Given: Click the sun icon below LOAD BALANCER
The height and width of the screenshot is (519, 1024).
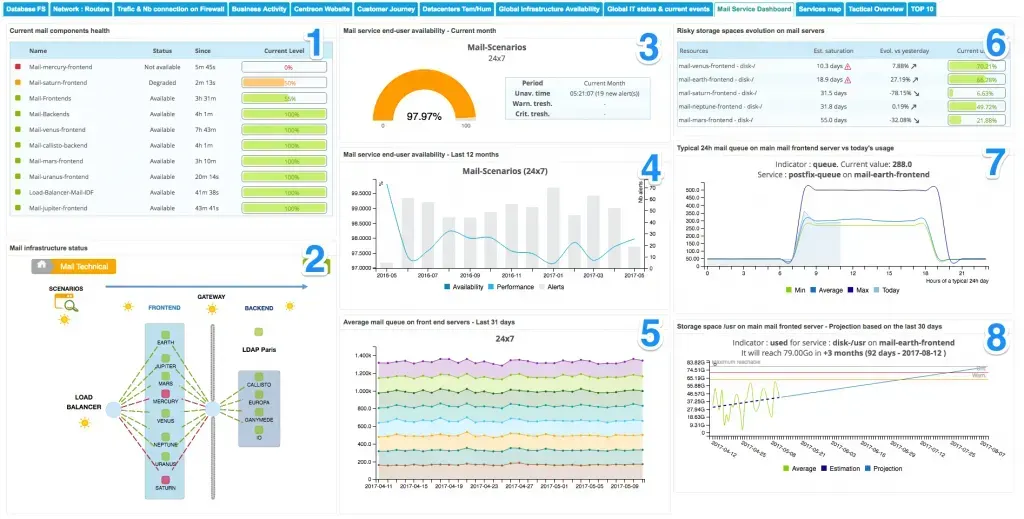Looking at the screenshot, I should tap(84, 423).
